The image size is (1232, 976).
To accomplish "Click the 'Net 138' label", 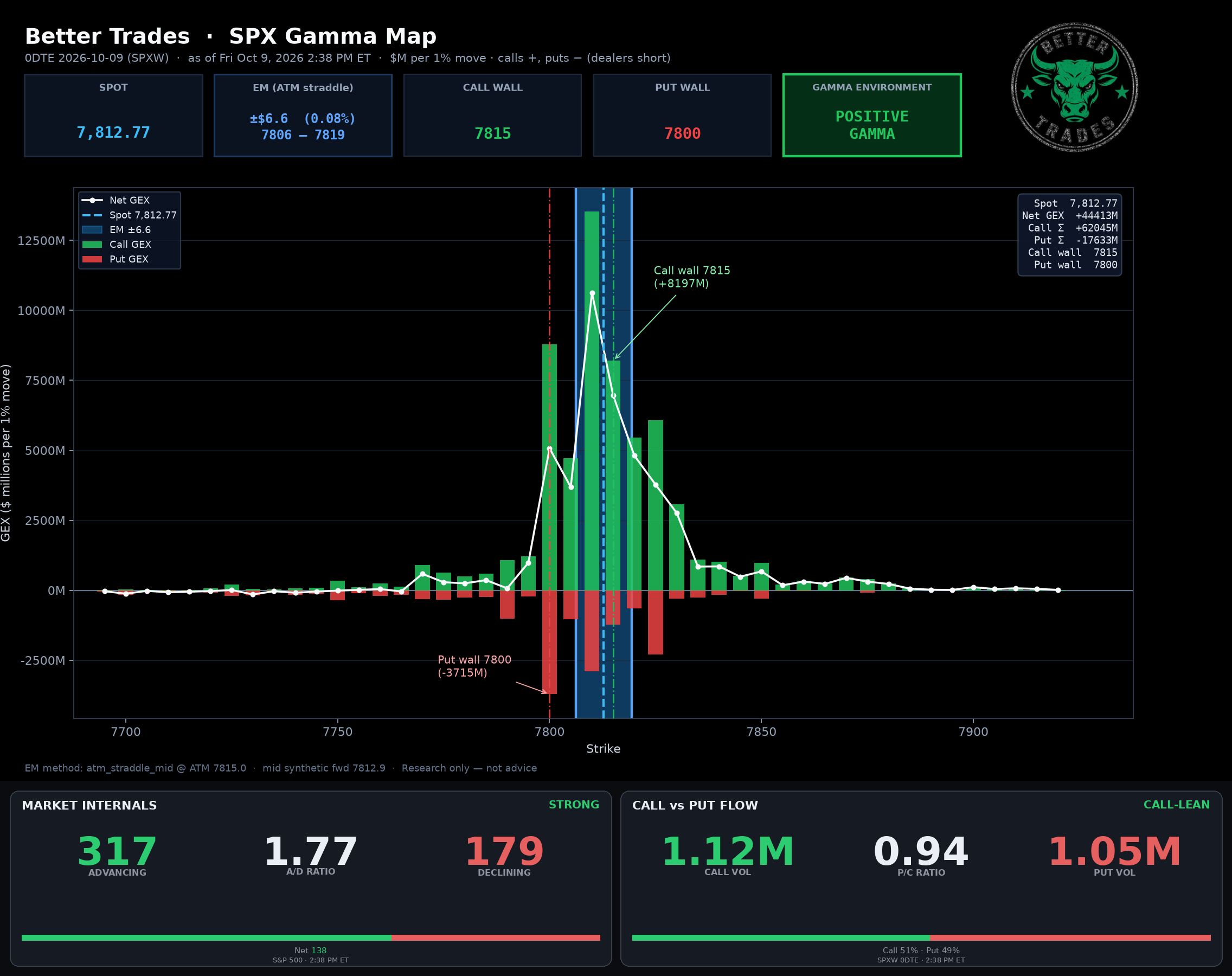I will coord(310,951).
